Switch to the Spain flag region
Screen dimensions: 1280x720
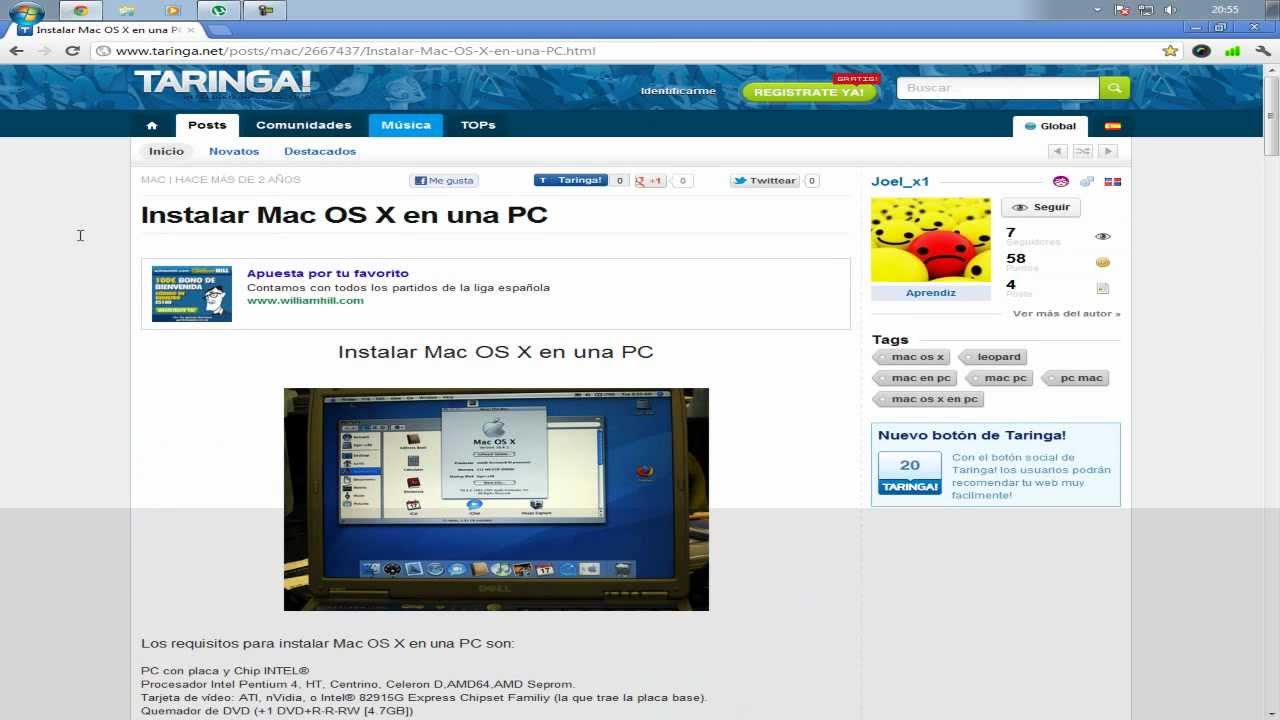click(1112, 126)
